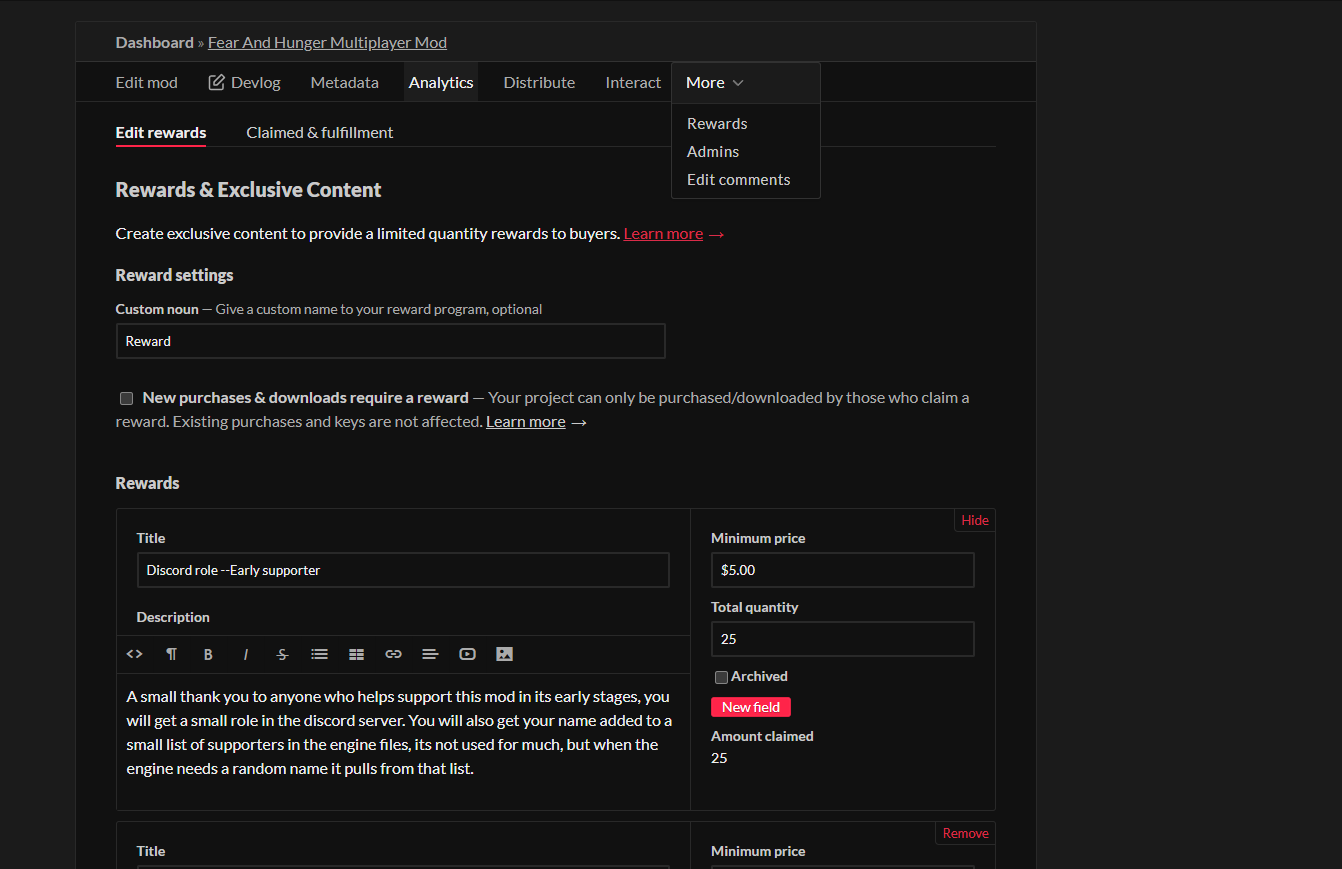Viewport: 1342px width, 869px height.
Task: Switch to Analytics tab
Action: (441, 83)
